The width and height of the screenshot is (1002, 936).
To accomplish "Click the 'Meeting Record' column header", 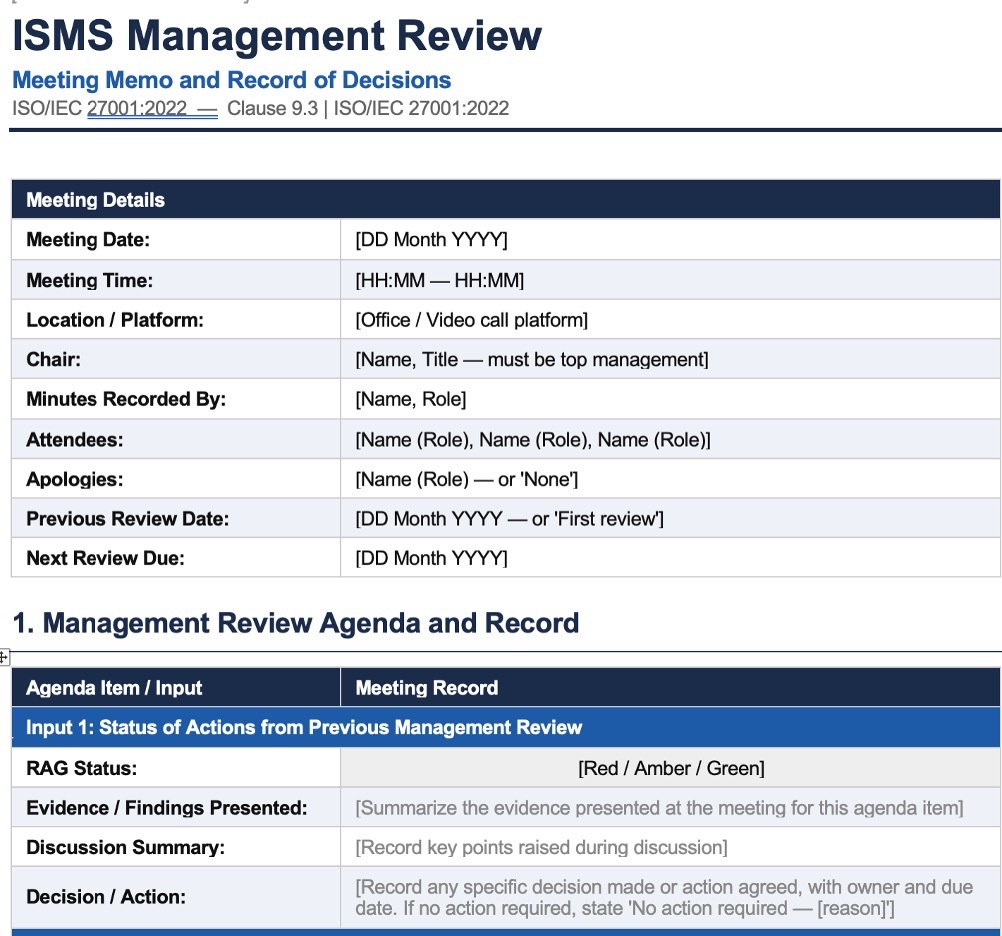I will coord(670,687).
